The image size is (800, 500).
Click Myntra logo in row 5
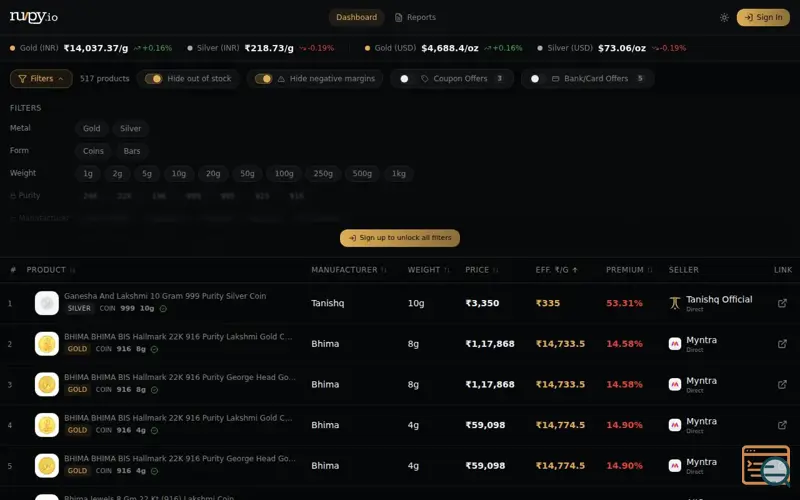[x=674, y=465]
